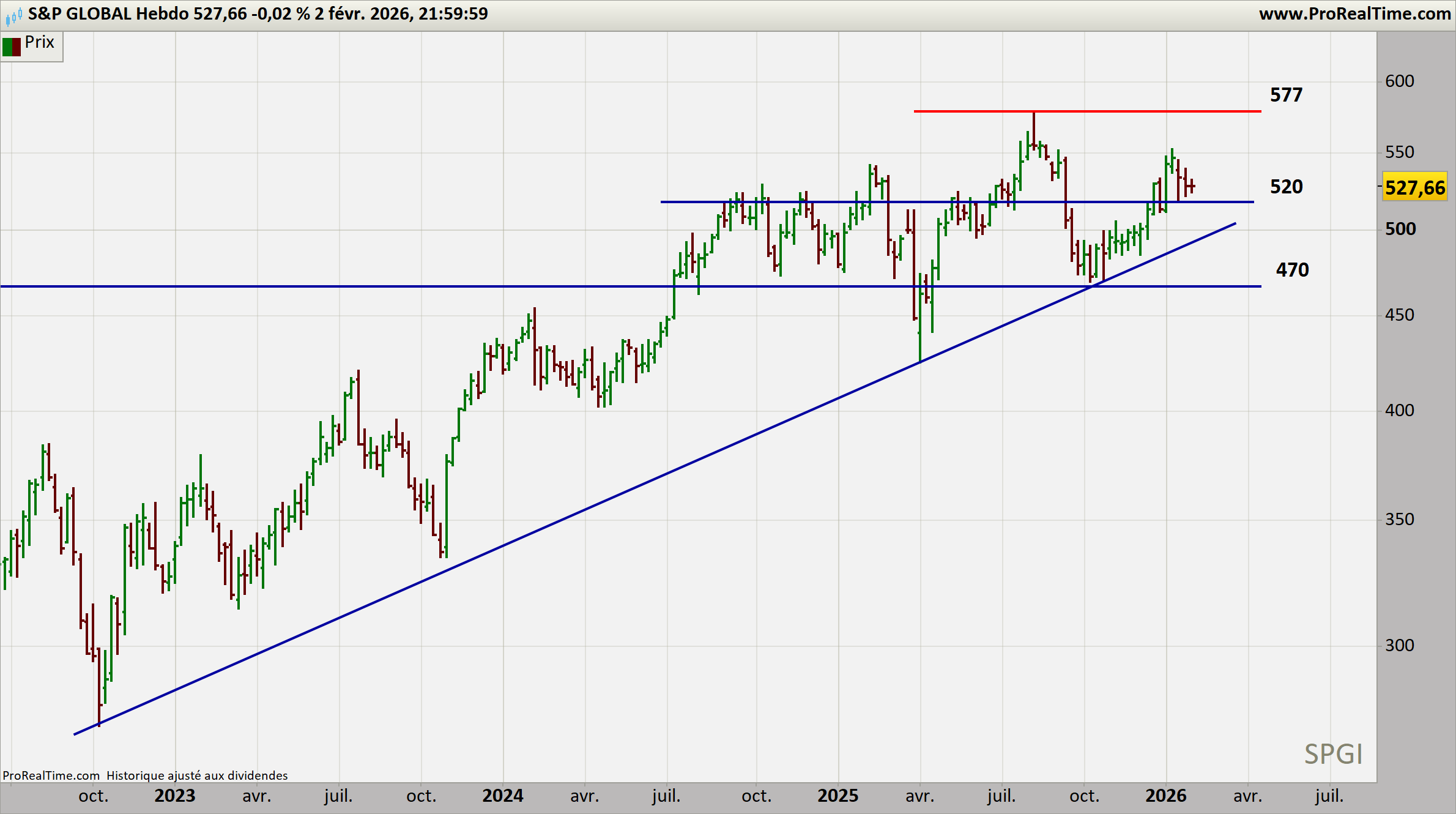Click the green-red Prix color swatch
The image size is (1456, 814).
click(12, 47)
